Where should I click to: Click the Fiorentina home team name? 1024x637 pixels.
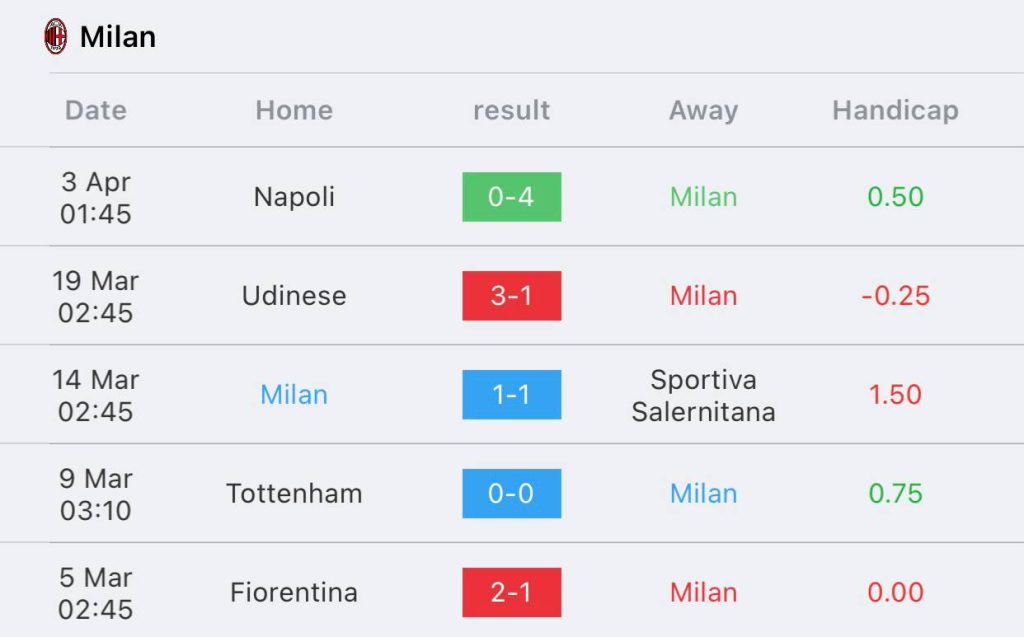(x=294, y=593)
